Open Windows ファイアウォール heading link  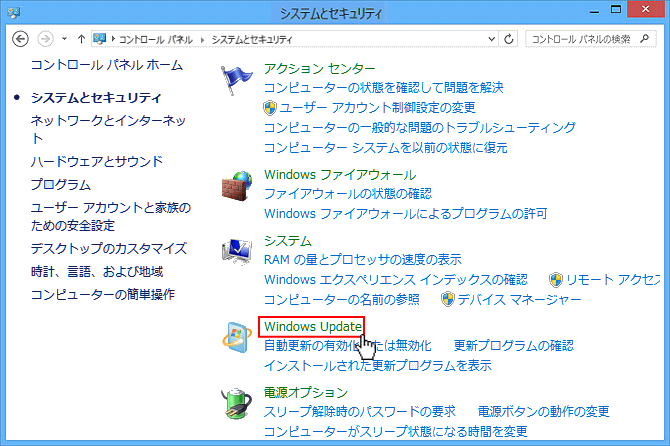click(x=340, y=175)
